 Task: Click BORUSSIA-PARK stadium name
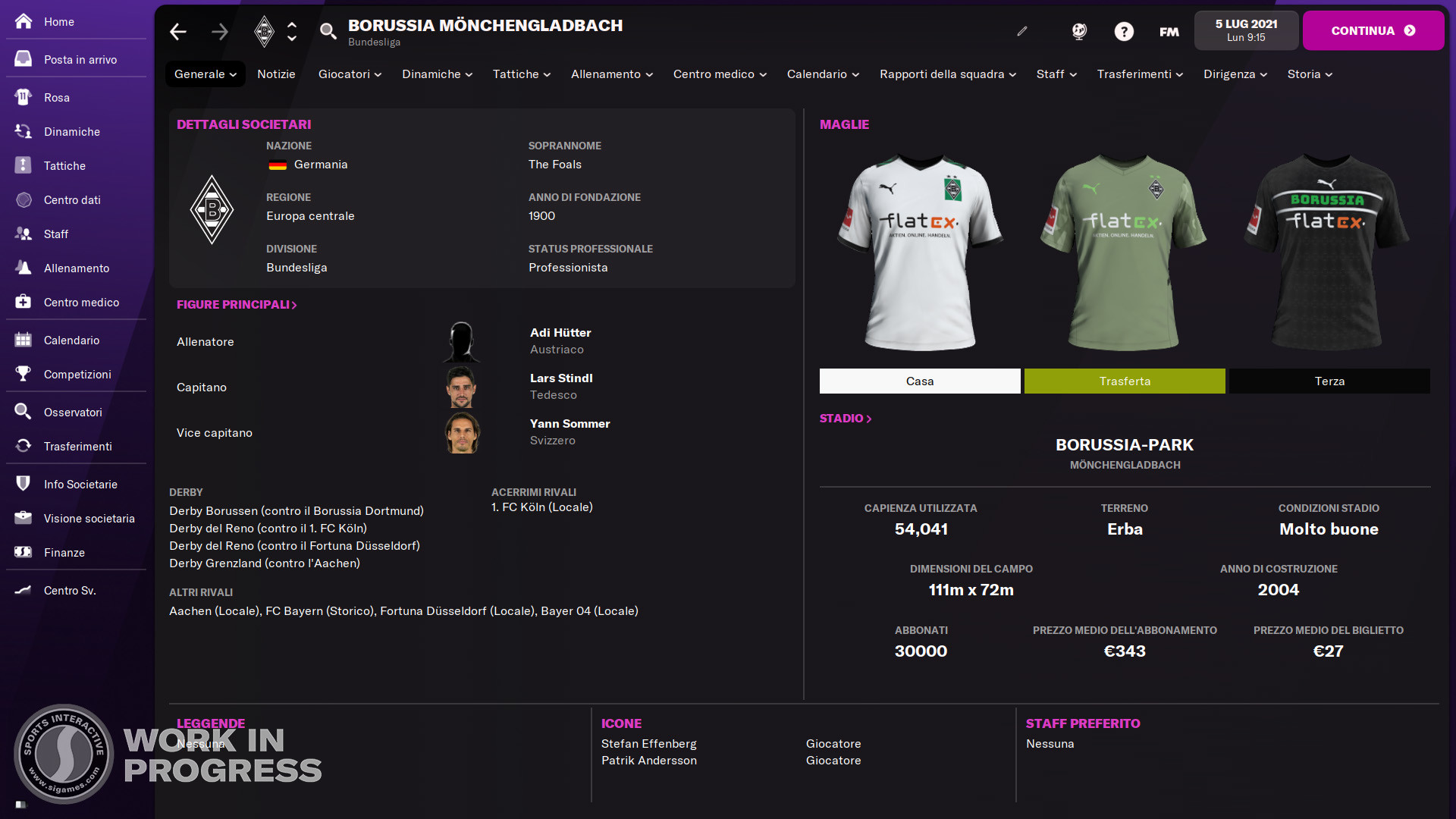point(1125,444)
